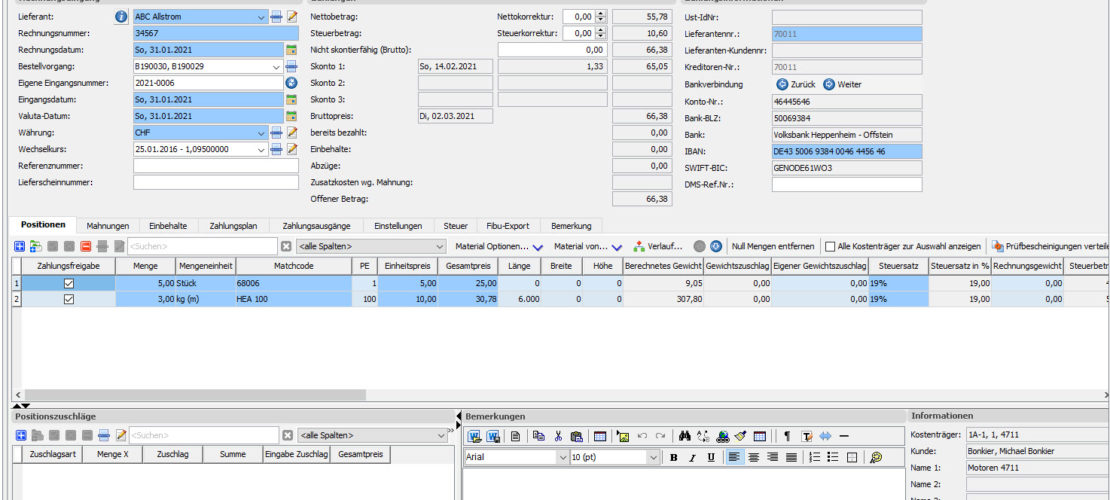
Task: Open the Wechselkurs dropdown
Action: 263,149
